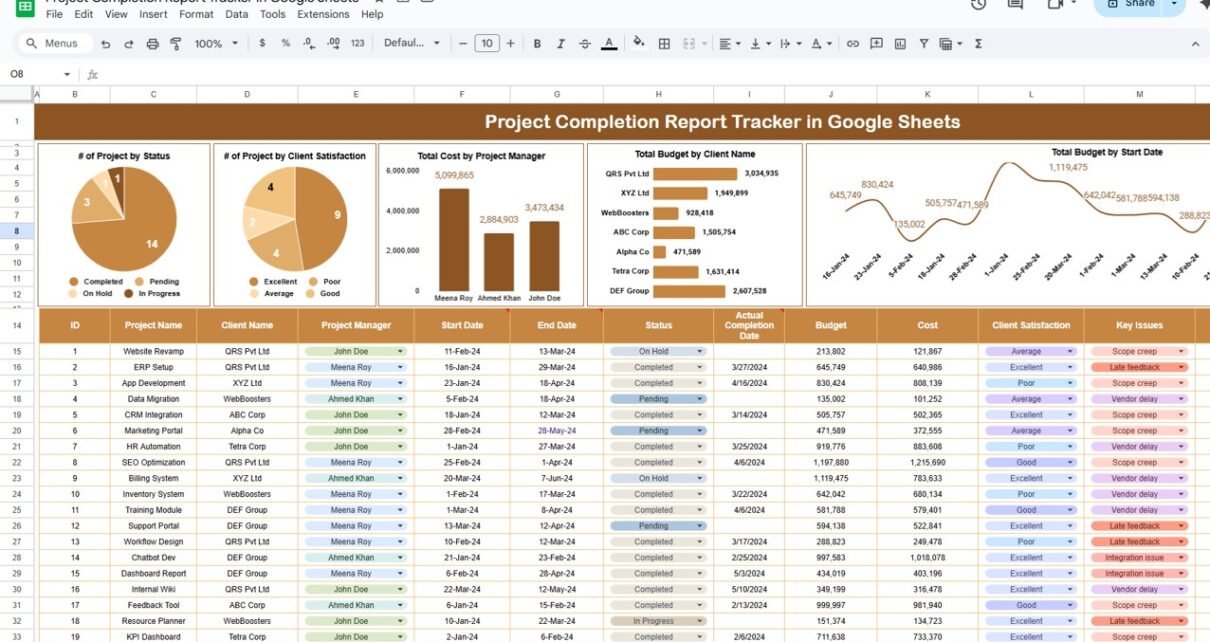
Task: Open the Name box O8 dropdown arrow
Action: point(68,75)
